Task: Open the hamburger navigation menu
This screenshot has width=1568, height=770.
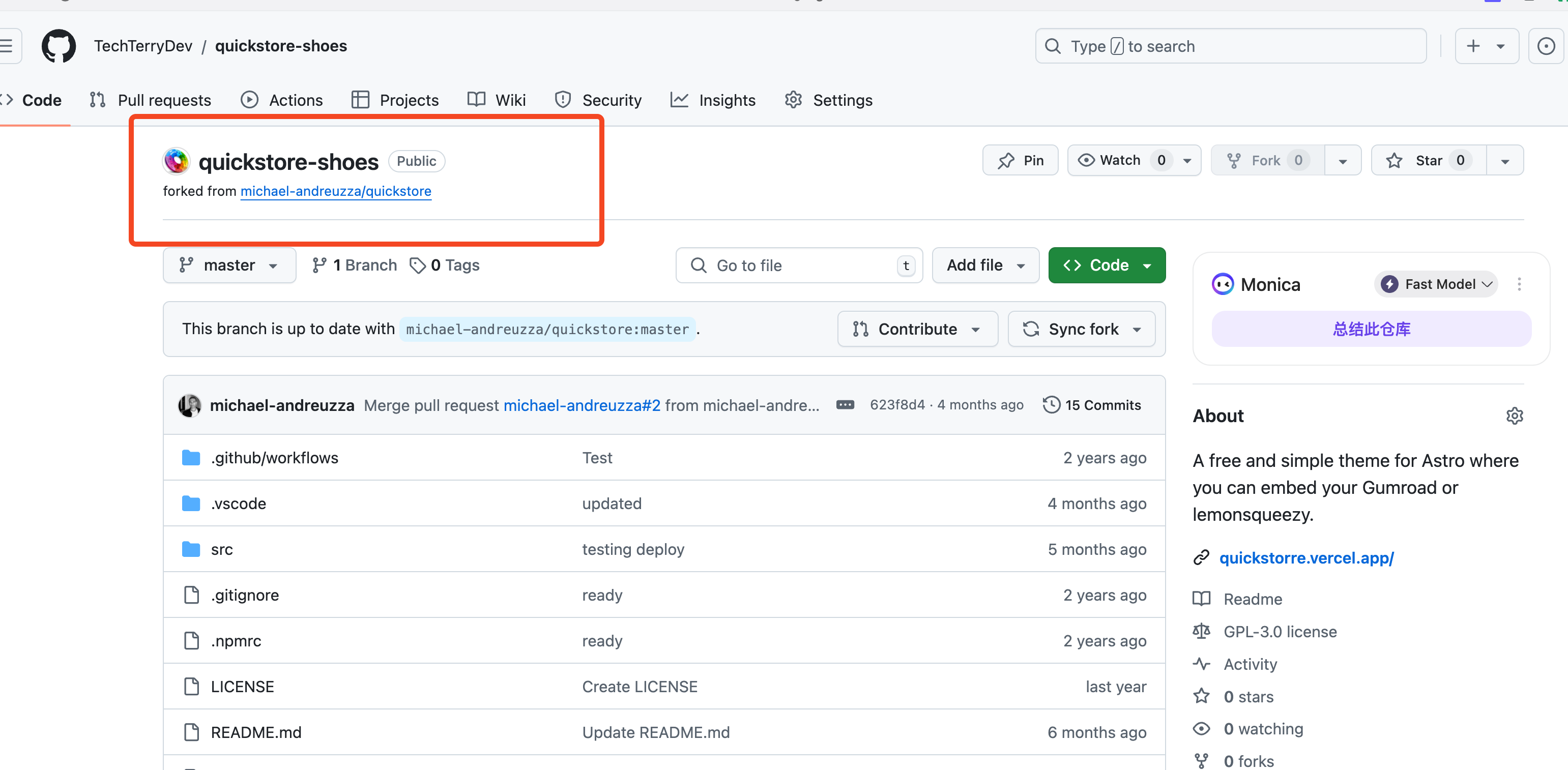Action: [7, 46]
